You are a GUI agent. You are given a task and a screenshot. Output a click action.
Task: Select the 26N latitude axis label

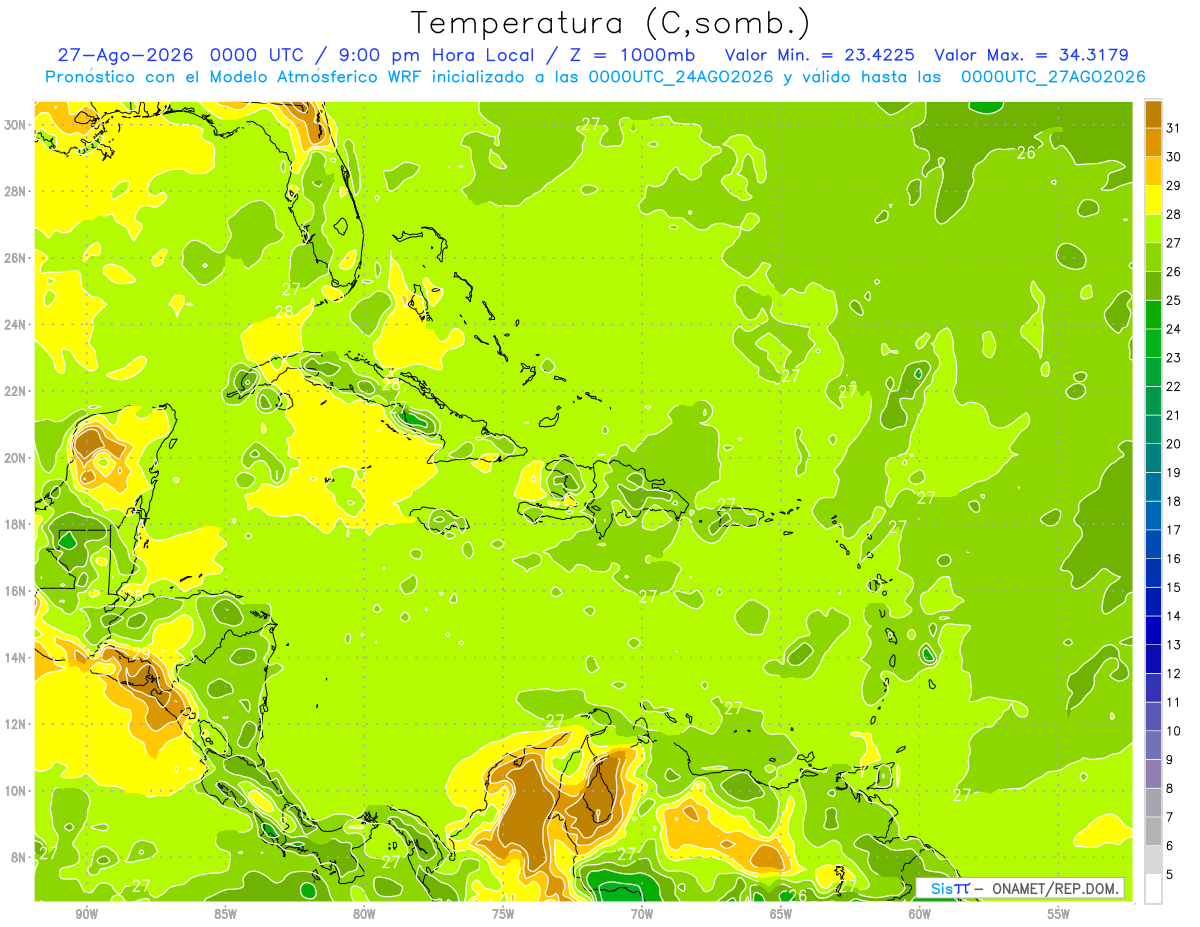click(x=17, y=258)
